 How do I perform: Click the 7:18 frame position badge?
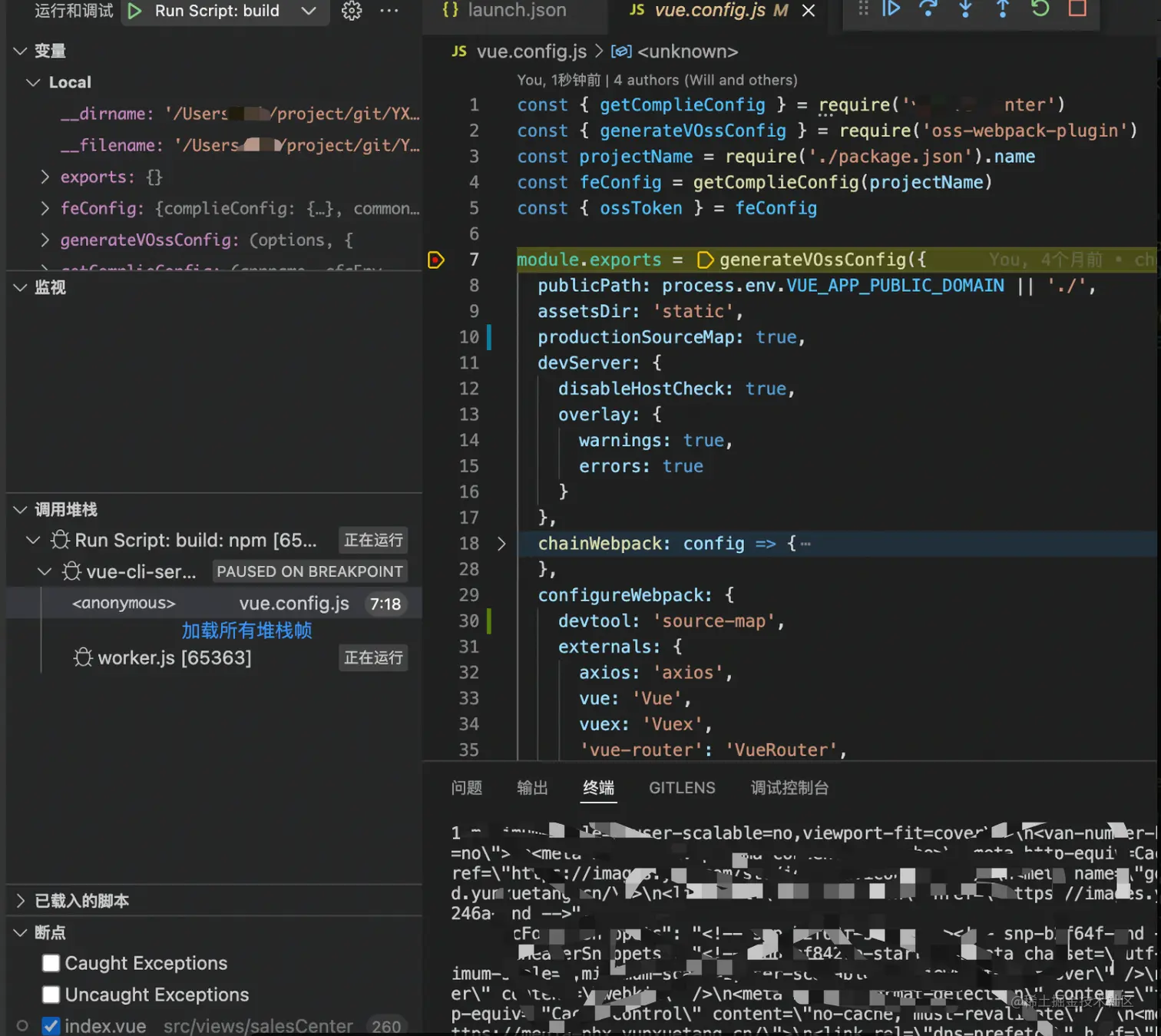385,604
